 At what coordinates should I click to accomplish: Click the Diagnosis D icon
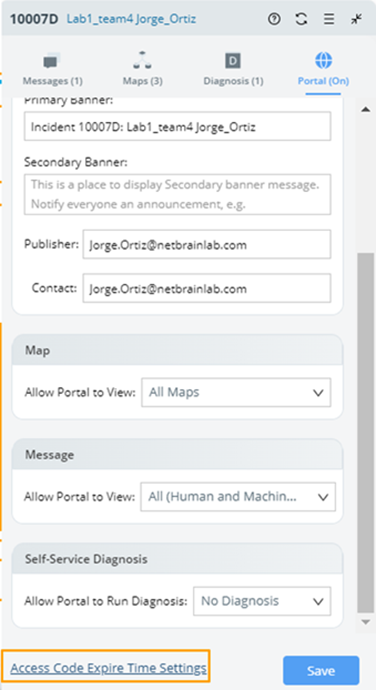click(x=233, y=61)
